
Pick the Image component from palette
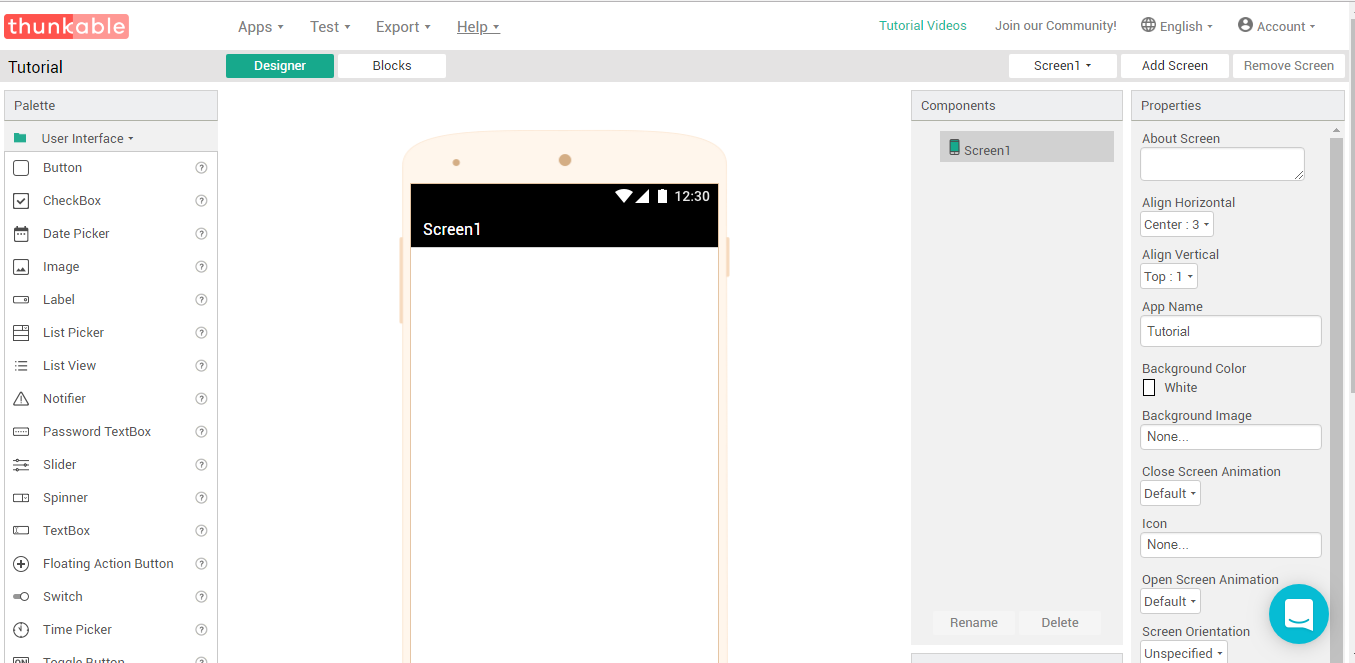pos(61,266)
